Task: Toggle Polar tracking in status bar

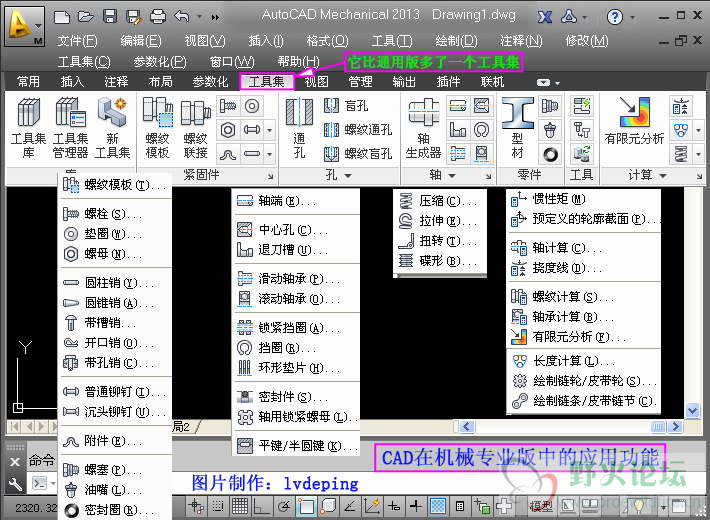Action: point(283,506)
